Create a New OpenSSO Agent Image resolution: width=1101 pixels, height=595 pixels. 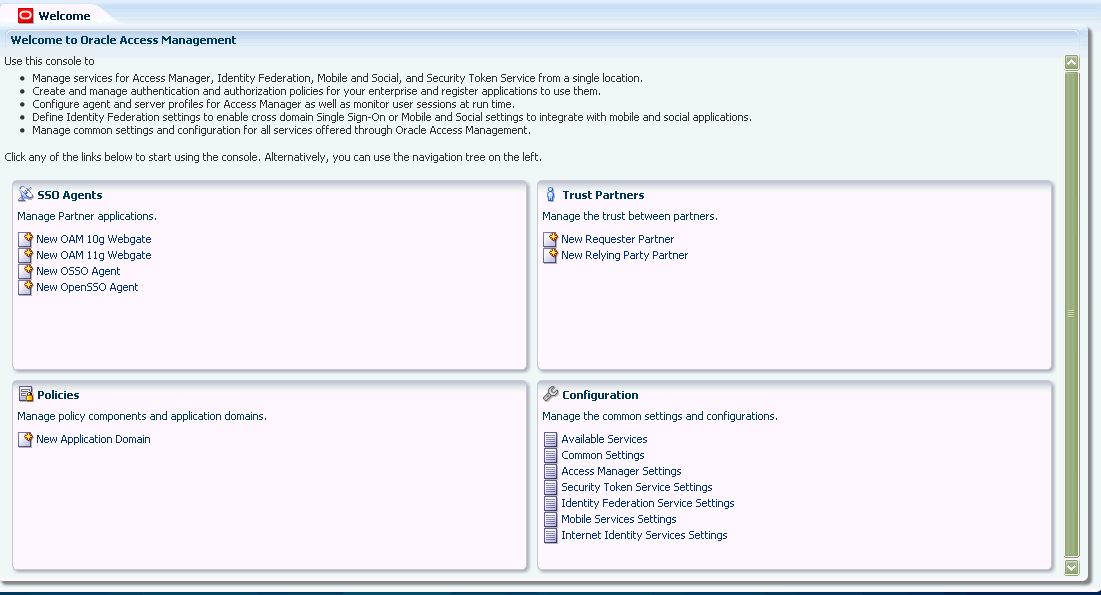(x=87, y=287)
